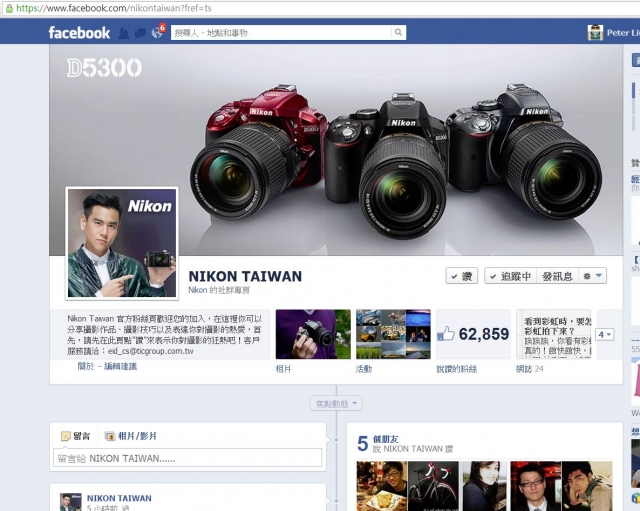Open the Nikon Taiwan profile picture

[122, 243]
